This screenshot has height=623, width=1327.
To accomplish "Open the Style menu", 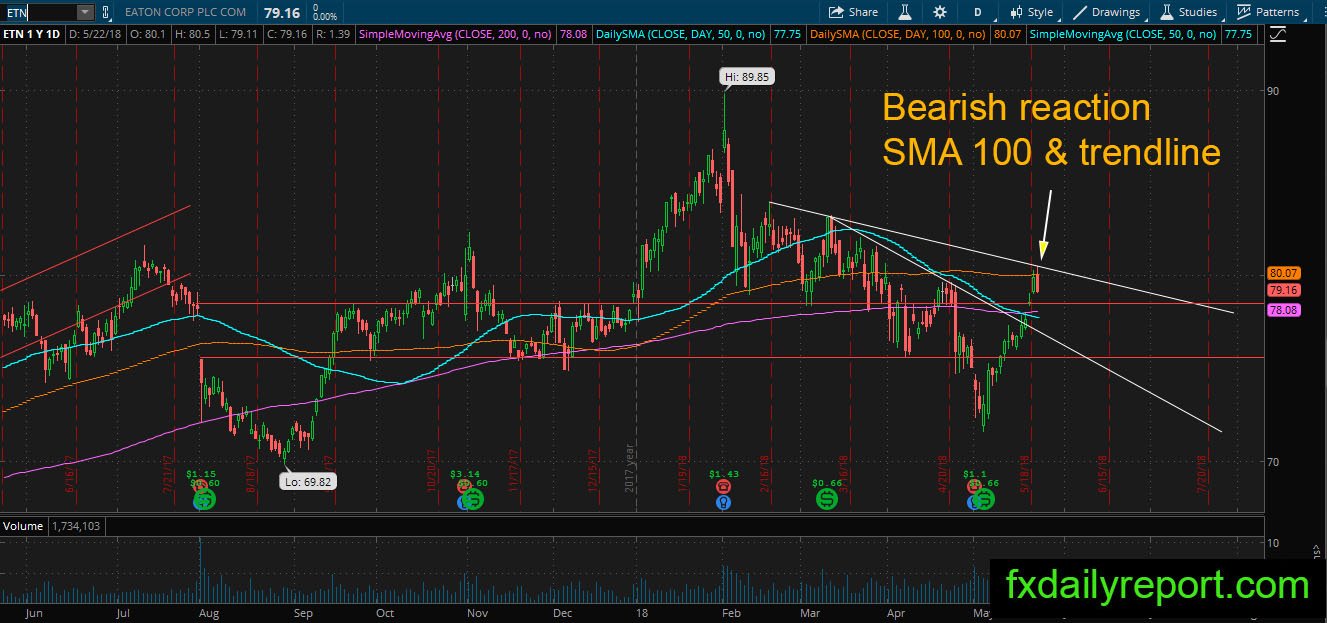I will pyautogui.click(x=1031, y=12).
